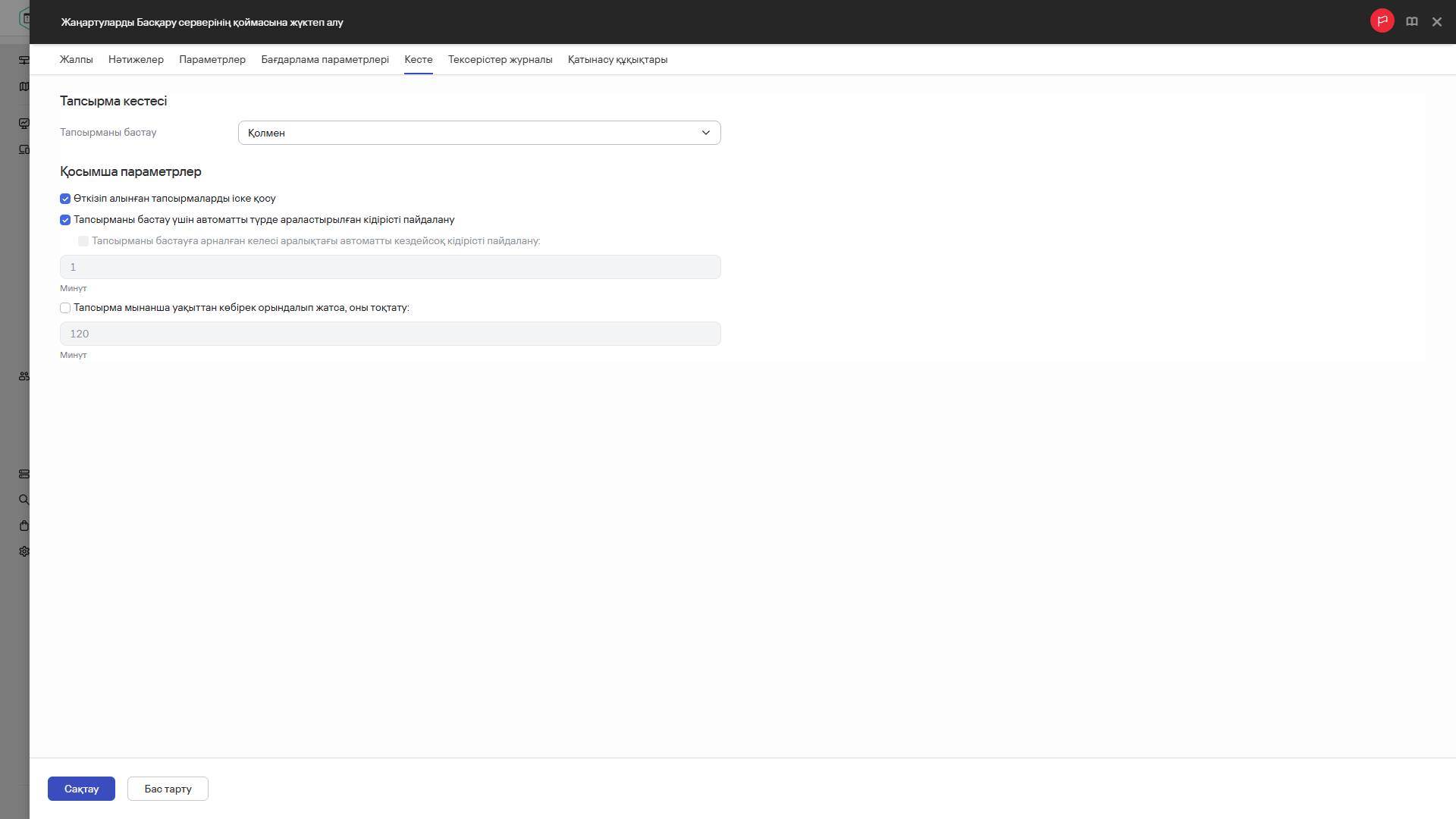The width and height of the screenshot is (1456, 819).
Task: Click the red feedback flag icon
Action: pyautogui.click(x=1382, y=21)
